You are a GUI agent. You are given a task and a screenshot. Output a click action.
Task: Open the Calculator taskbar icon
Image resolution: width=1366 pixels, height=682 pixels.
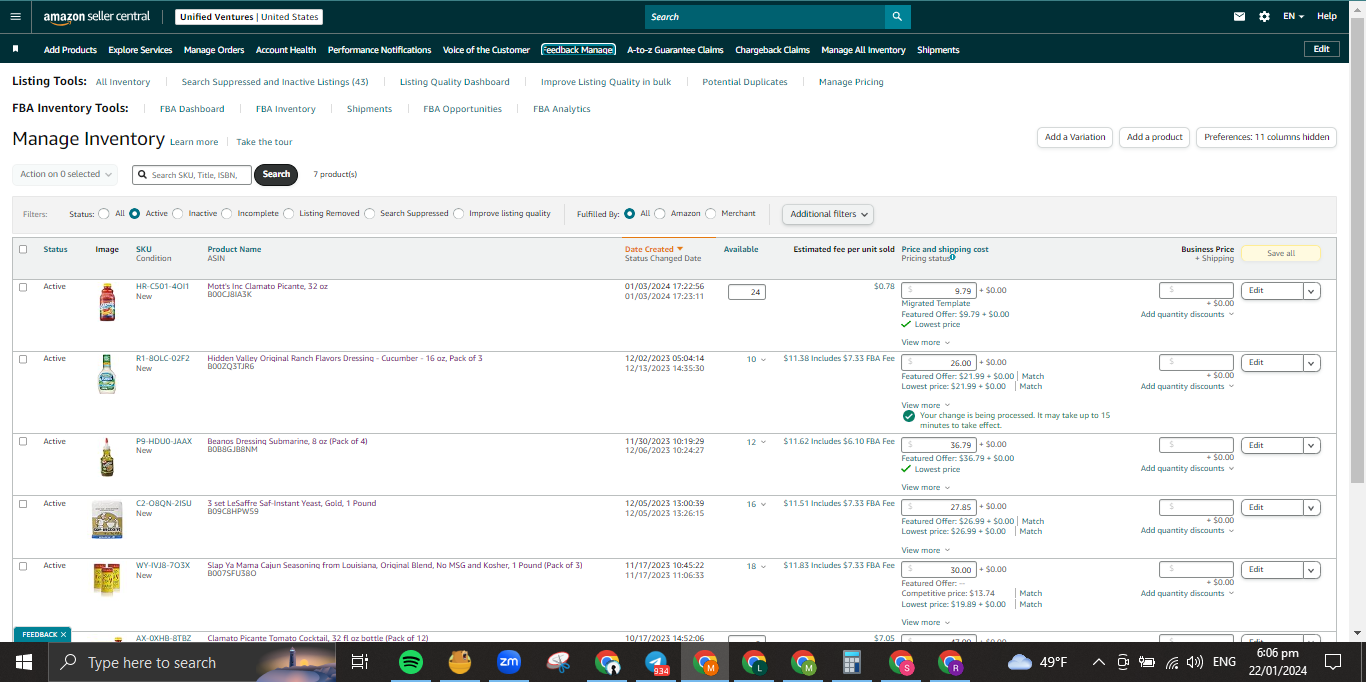852,662
